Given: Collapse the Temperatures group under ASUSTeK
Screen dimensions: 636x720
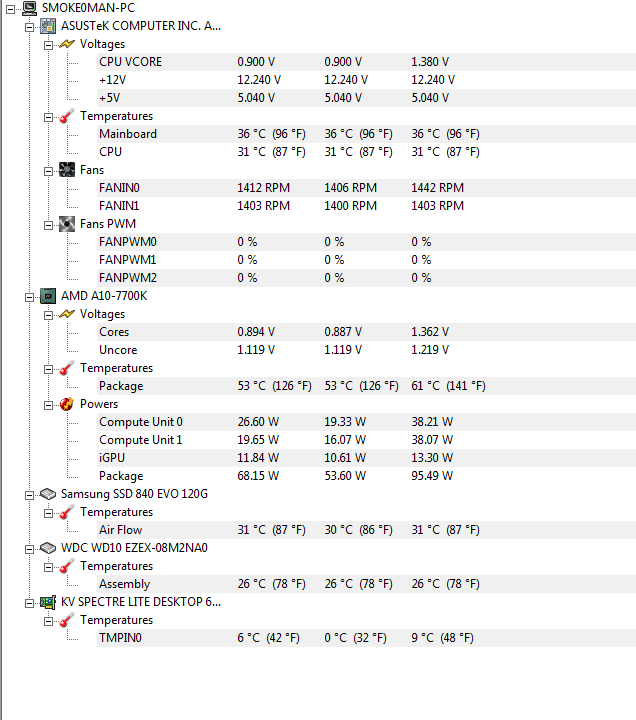Looking at the screenshot, I should coord(48,117).
